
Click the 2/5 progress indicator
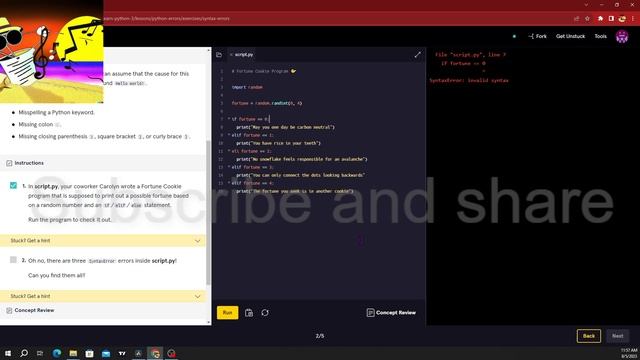click(x=320, y=336)
